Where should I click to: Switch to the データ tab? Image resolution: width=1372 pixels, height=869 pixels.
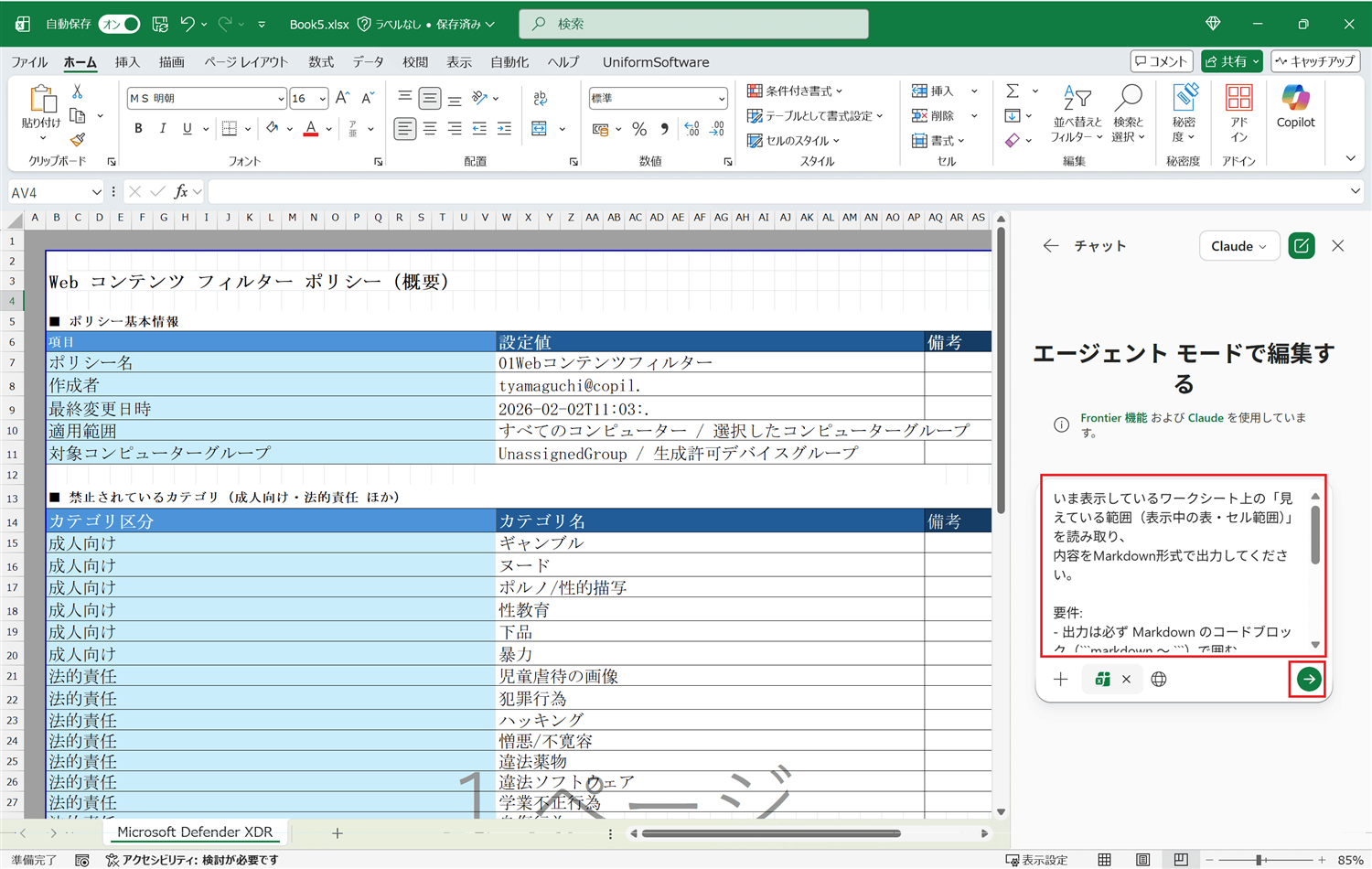coord(369,62)
